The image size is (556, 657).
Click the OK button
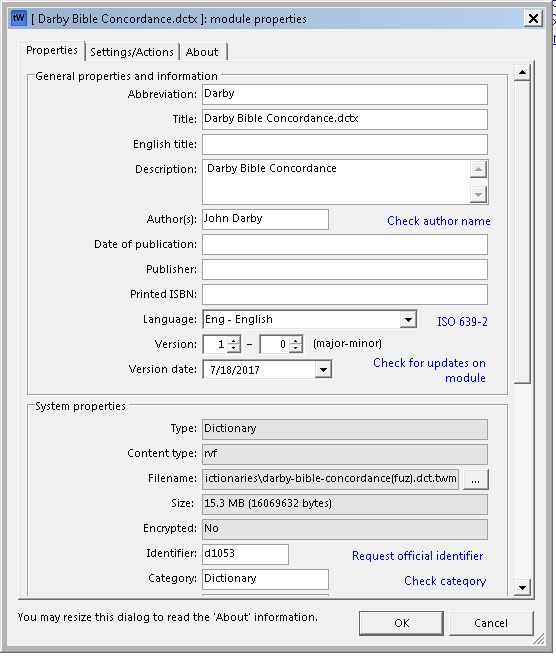(401, 623)
